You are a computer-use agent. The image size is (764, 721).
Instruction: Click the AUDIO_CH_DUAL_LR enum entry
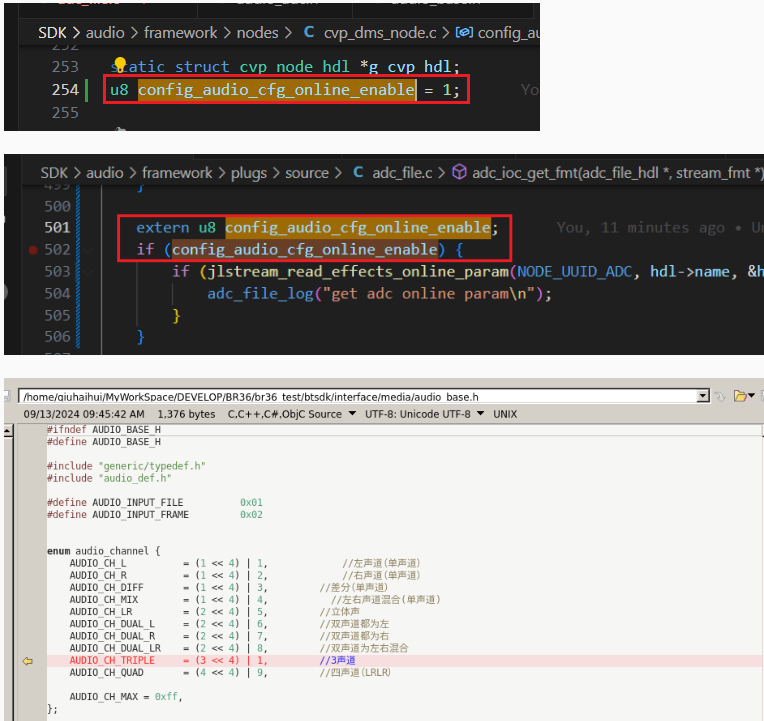[x=115, y=648]
